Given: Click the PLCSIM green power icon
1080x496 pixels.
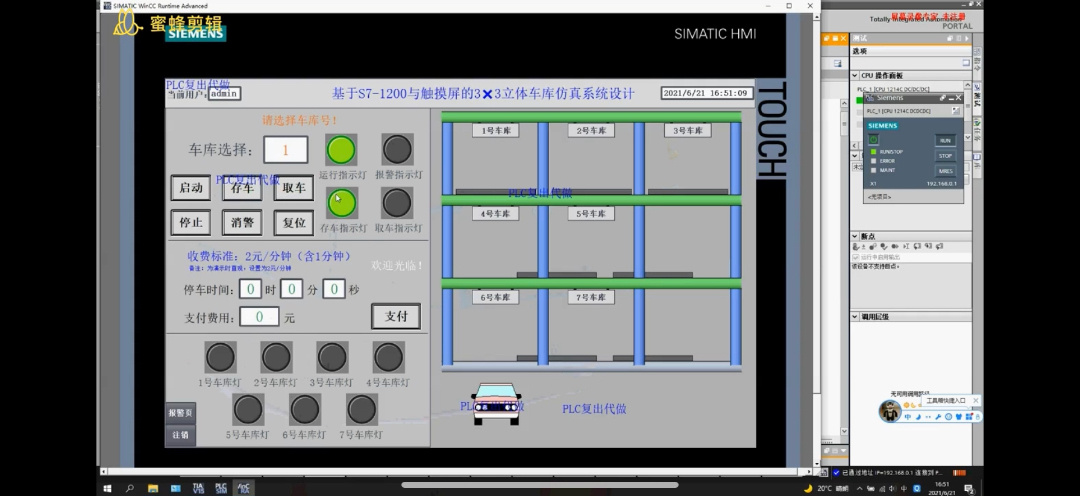Looking at the screenshot, I should [x=873, y=139].
